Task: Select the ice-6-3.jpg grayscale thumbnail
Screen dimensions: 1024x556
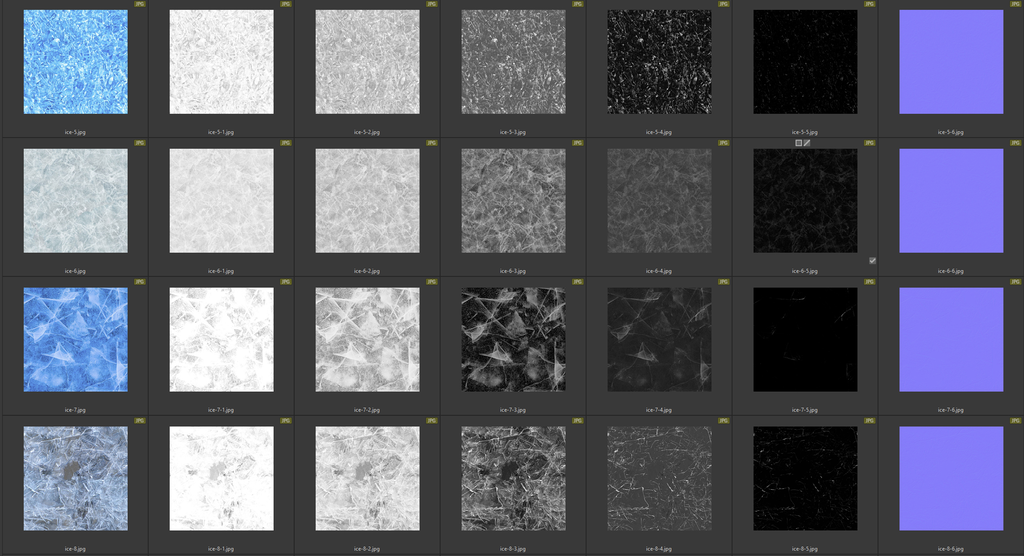Action: click(x=513, y=201)
